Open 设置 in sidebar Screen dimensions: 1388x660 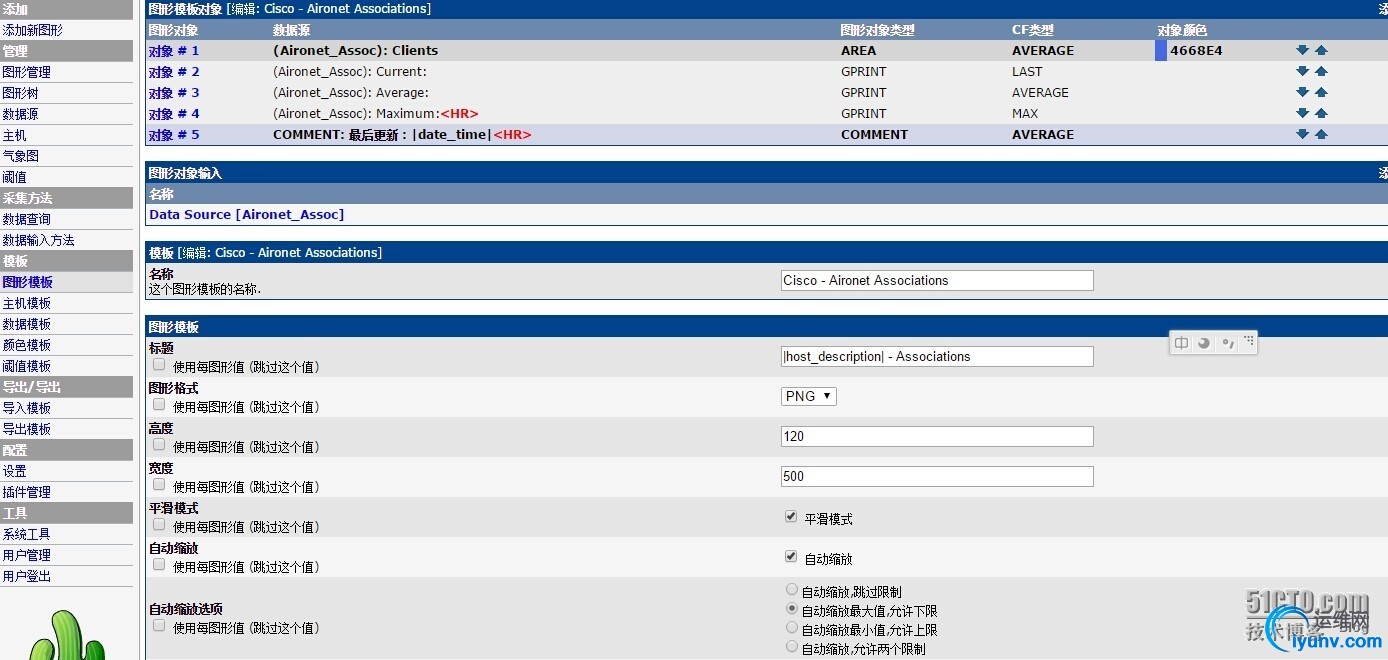pyautogui.click(x=14, y=471)
